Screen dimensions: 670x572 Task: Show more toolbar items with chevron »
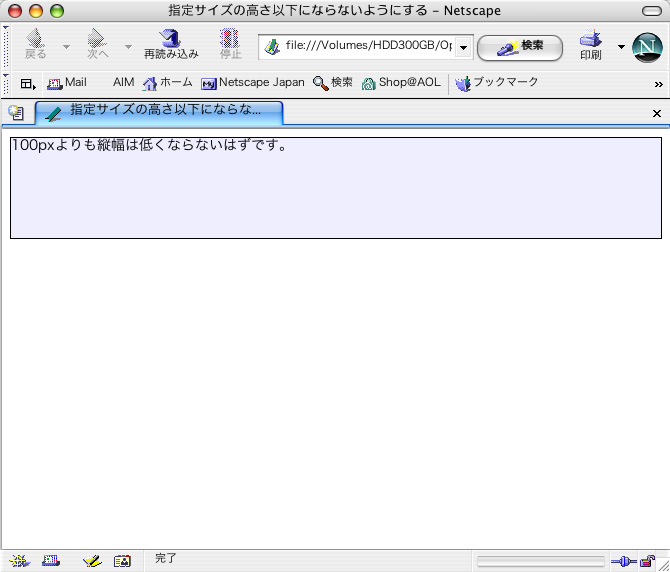coord(658,85)
